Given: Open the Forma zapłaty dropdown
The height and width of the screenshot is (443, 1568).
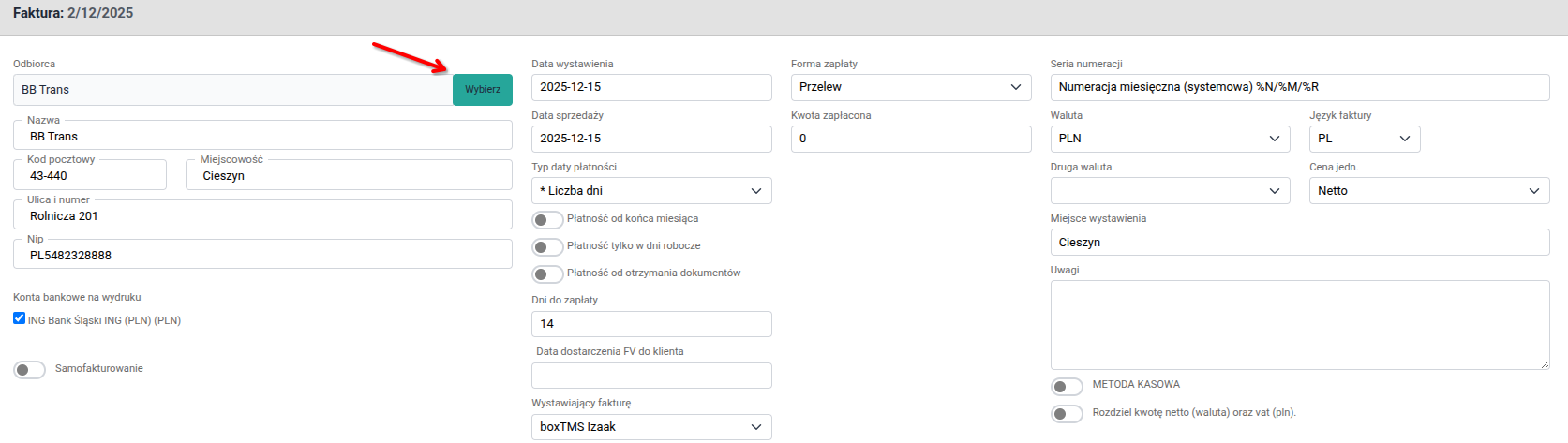Looking at the screenshot, I should point(910,87).
